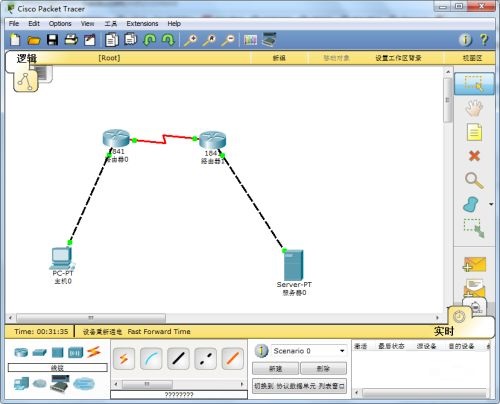Viewport: 500px width, 404px height.
Task: Click the Copy toolbar icon
Action: coord(112,40)
